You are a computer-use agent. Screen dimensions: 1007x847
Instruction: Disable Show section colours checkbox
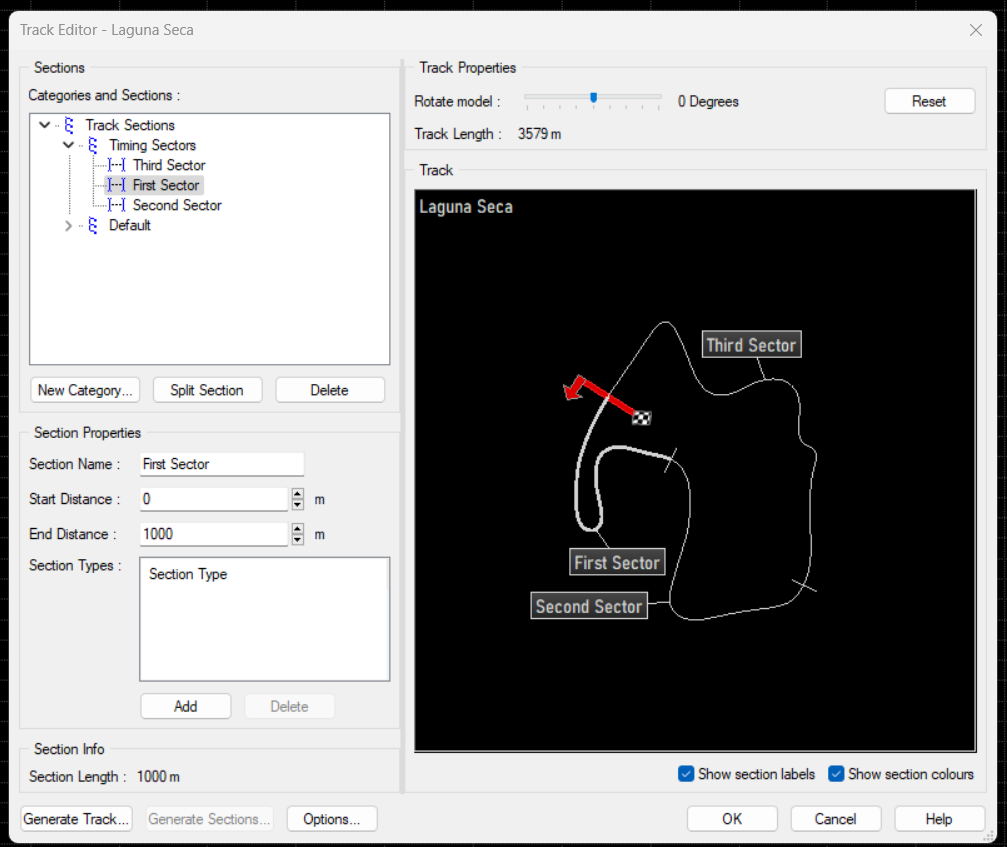836,774
